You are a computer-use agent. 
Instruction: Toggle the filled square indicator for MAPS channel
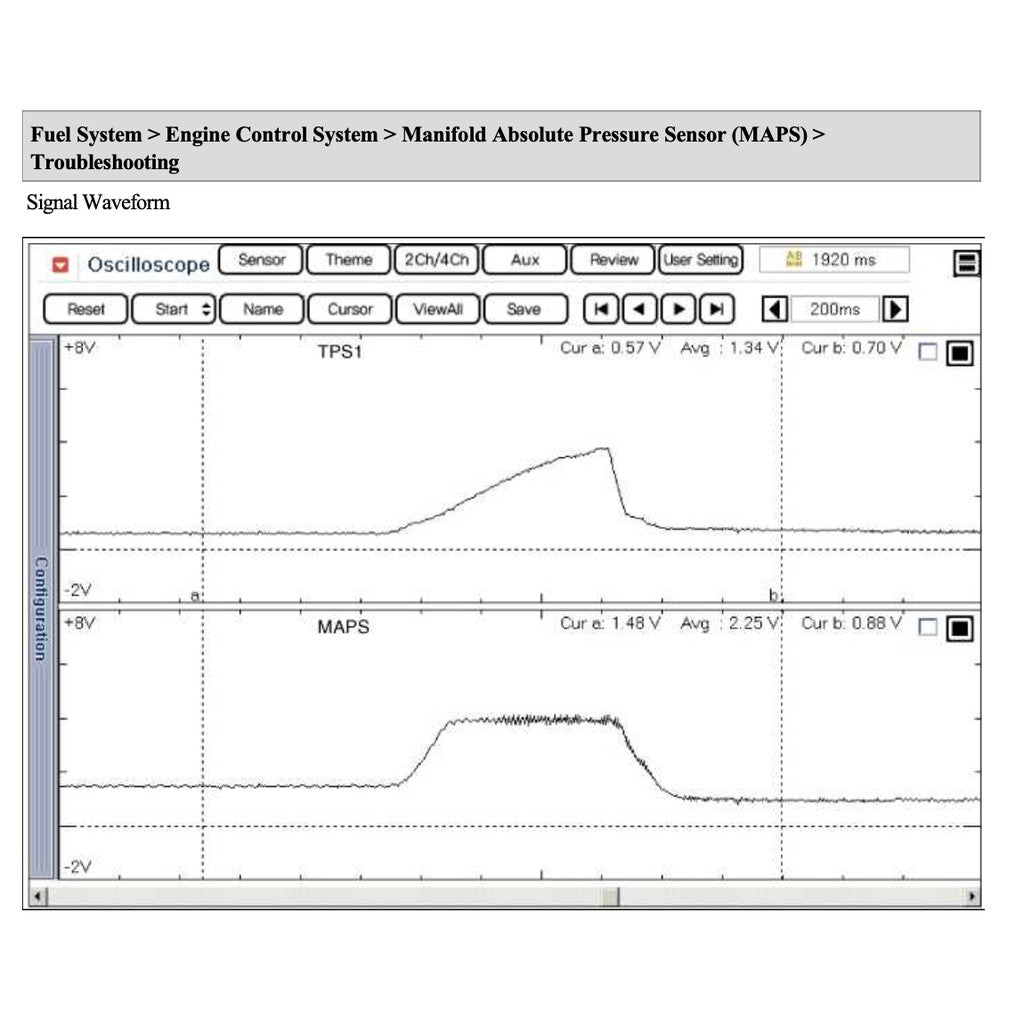(x=959, y=628)
